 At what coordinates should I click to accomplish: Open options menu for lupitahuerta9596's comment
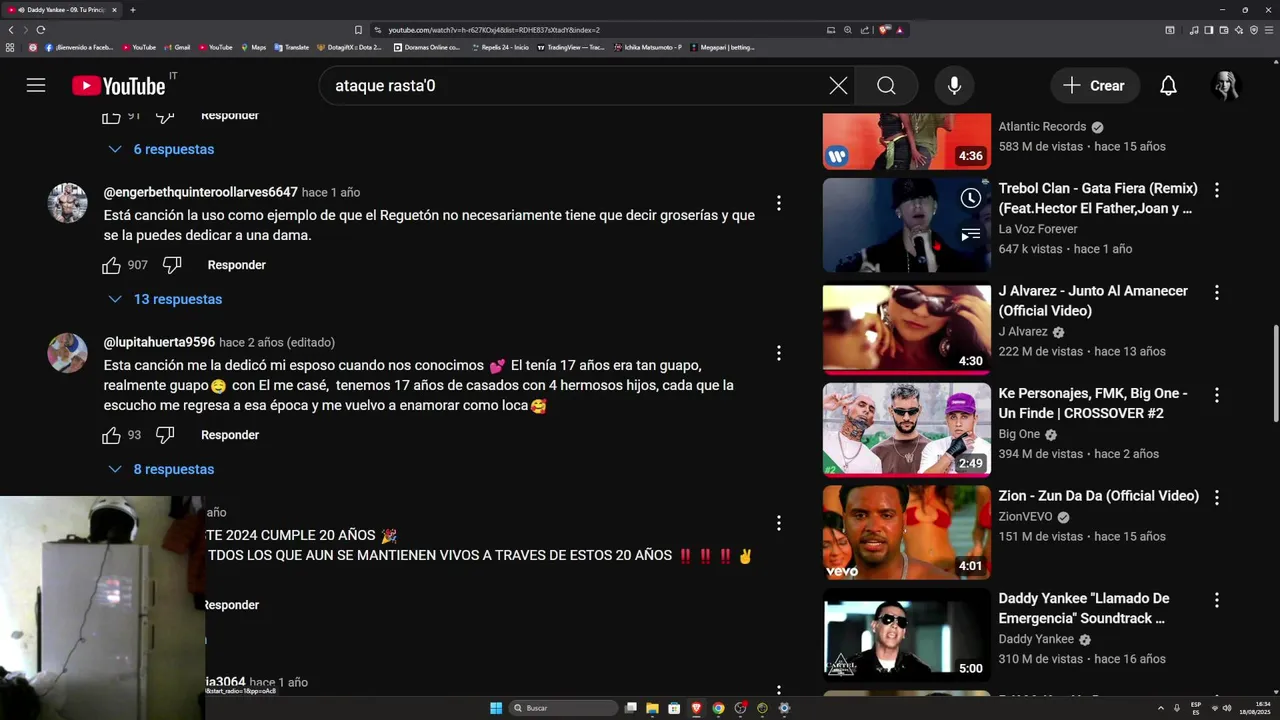[779, 353]
